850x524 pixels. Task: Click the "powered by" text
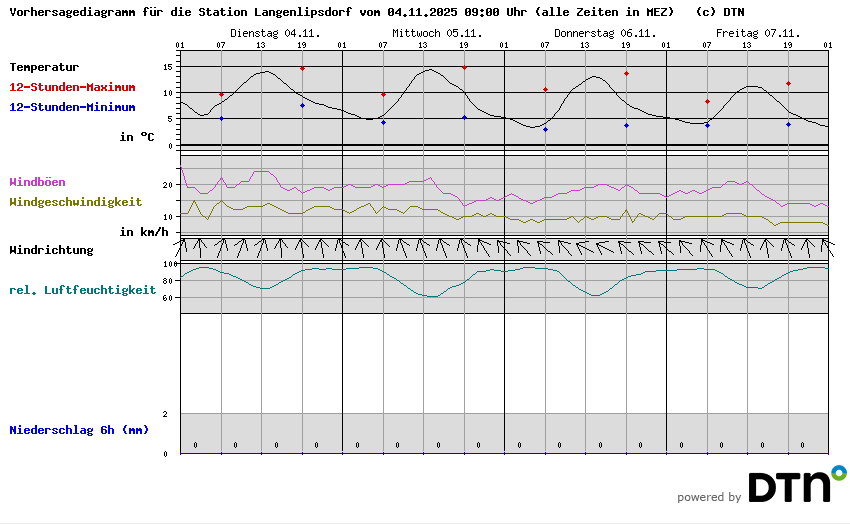(709, 497)
